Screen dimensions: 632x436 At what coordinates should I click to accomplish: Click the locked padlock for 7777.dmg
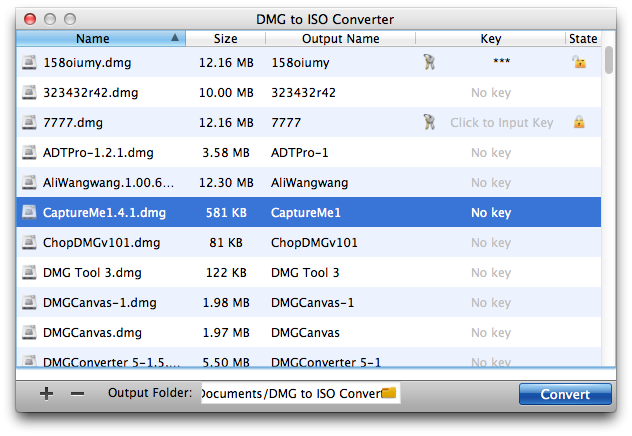tap(578, 122)
